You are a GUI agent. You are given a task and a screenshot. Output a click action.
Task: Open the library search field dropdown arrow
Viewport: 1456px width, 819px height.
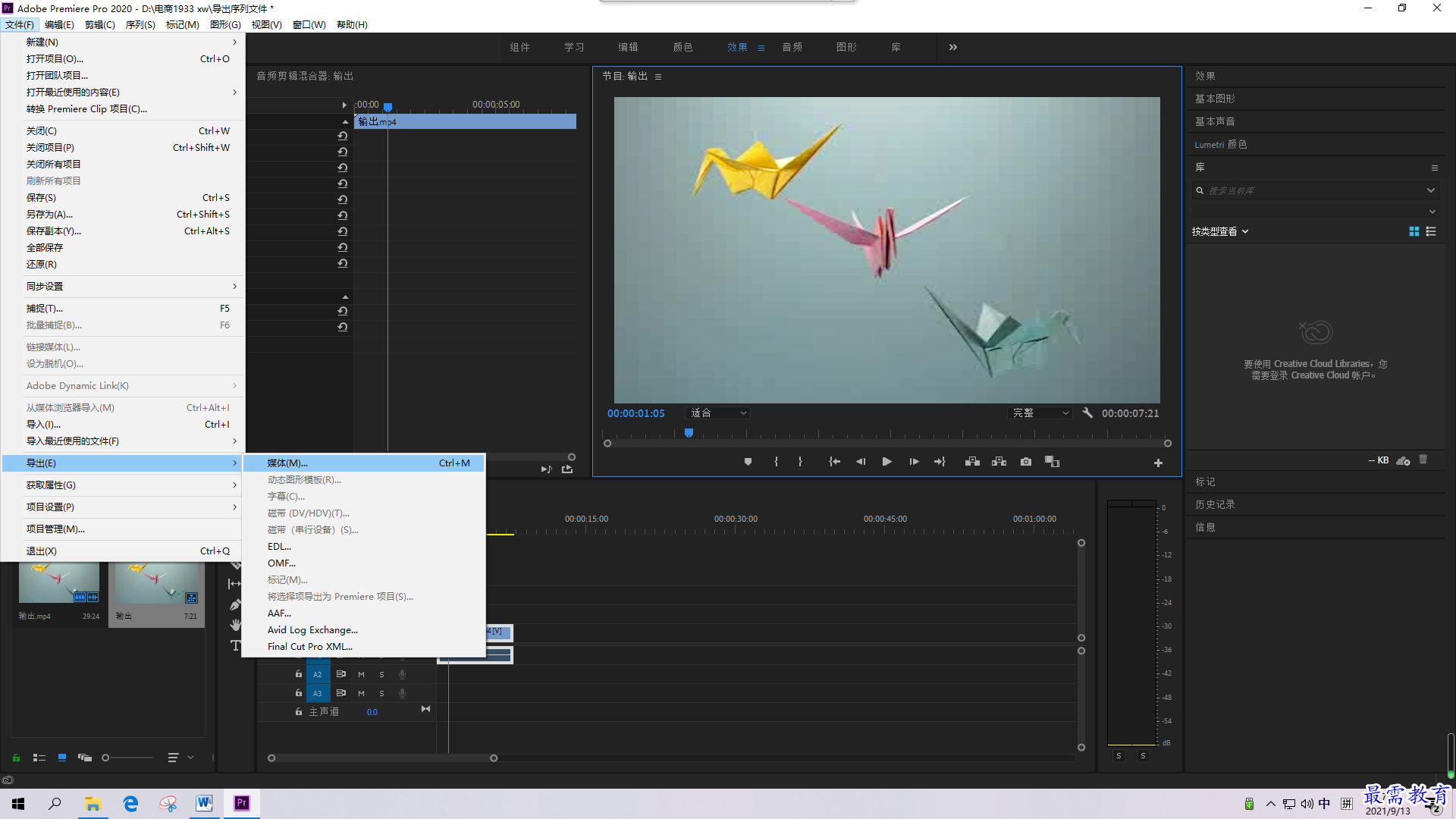click(1430, 190)
